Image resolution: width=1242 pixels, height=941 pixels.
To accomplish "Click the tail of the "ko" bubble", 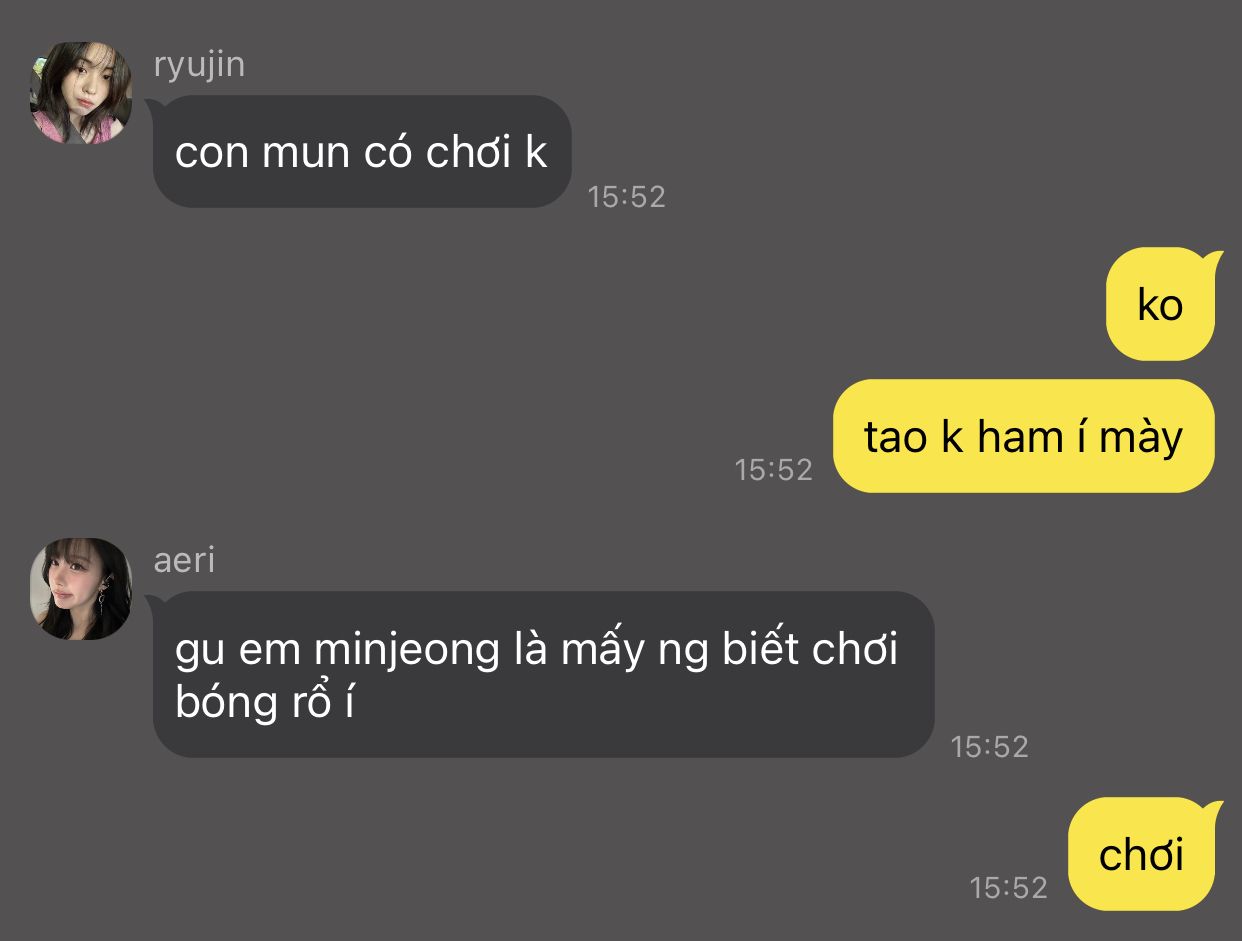I will coord(1214,258).
